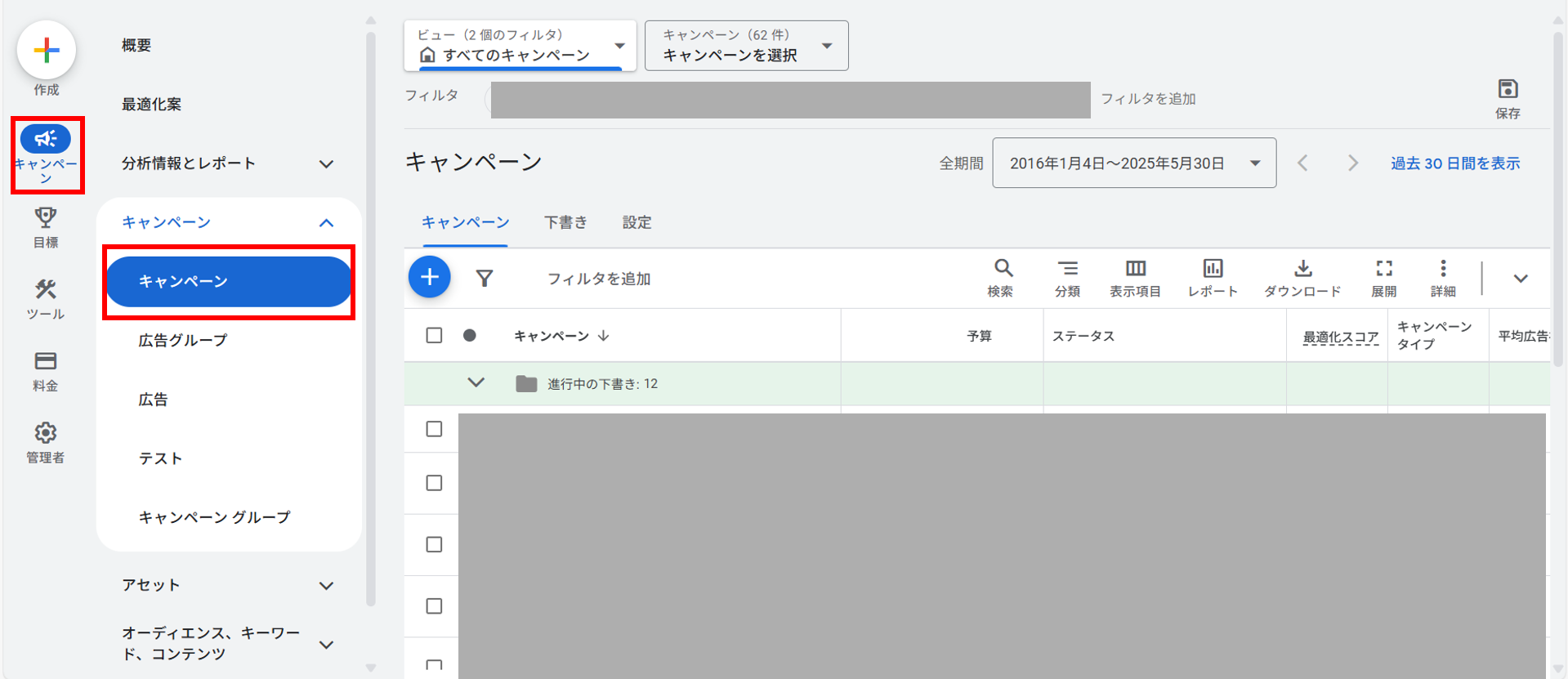Viewport: 1568px width, 679px height.
Task: Expand the アセット section
Action: click(326, 586)
